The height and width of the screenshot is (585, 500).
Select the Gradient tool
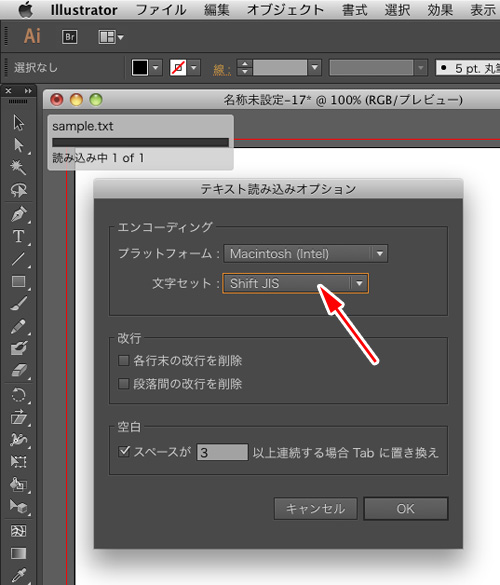coord(18,553)
